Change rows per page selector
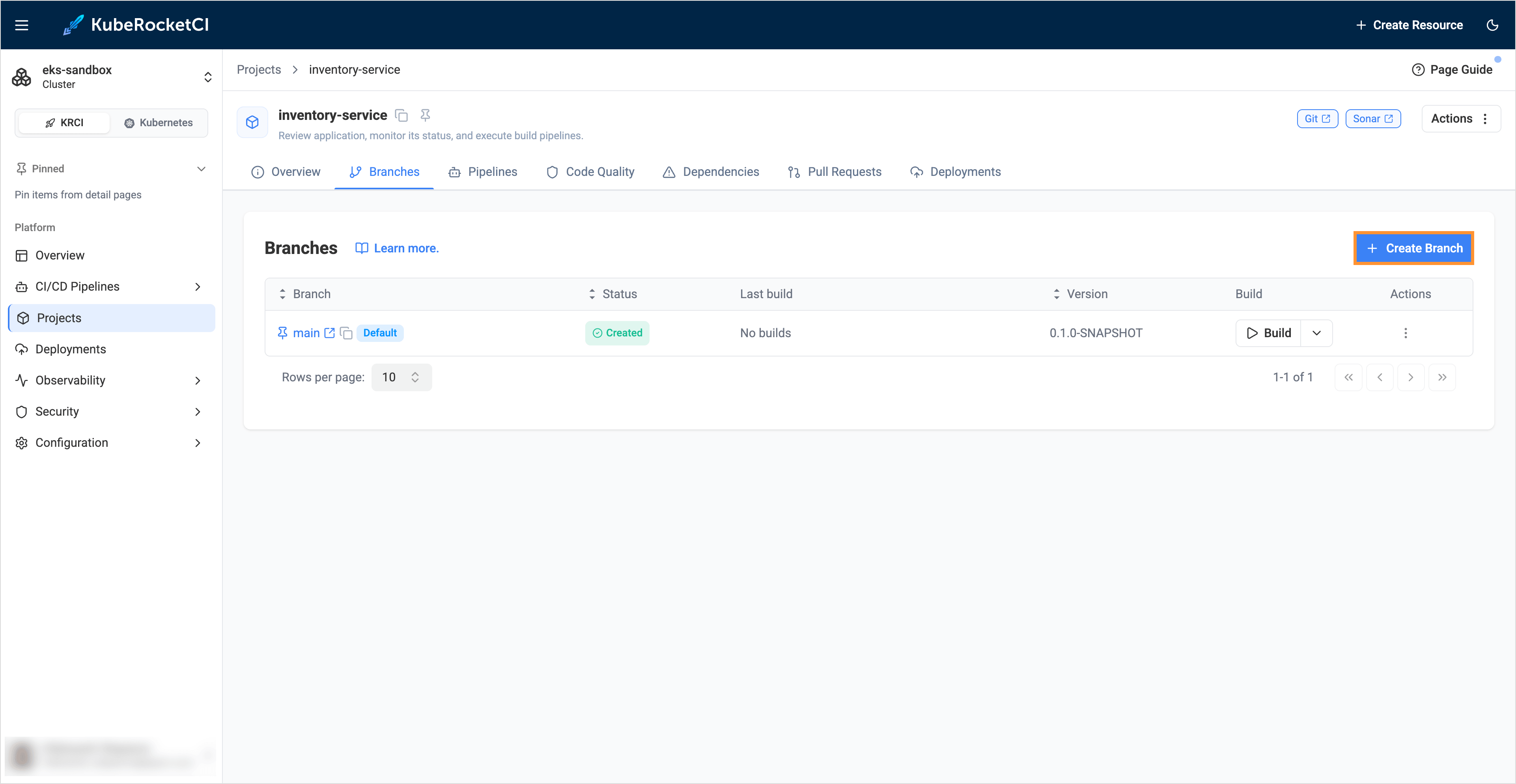1516x784 pixels. (x=401, y=377)
